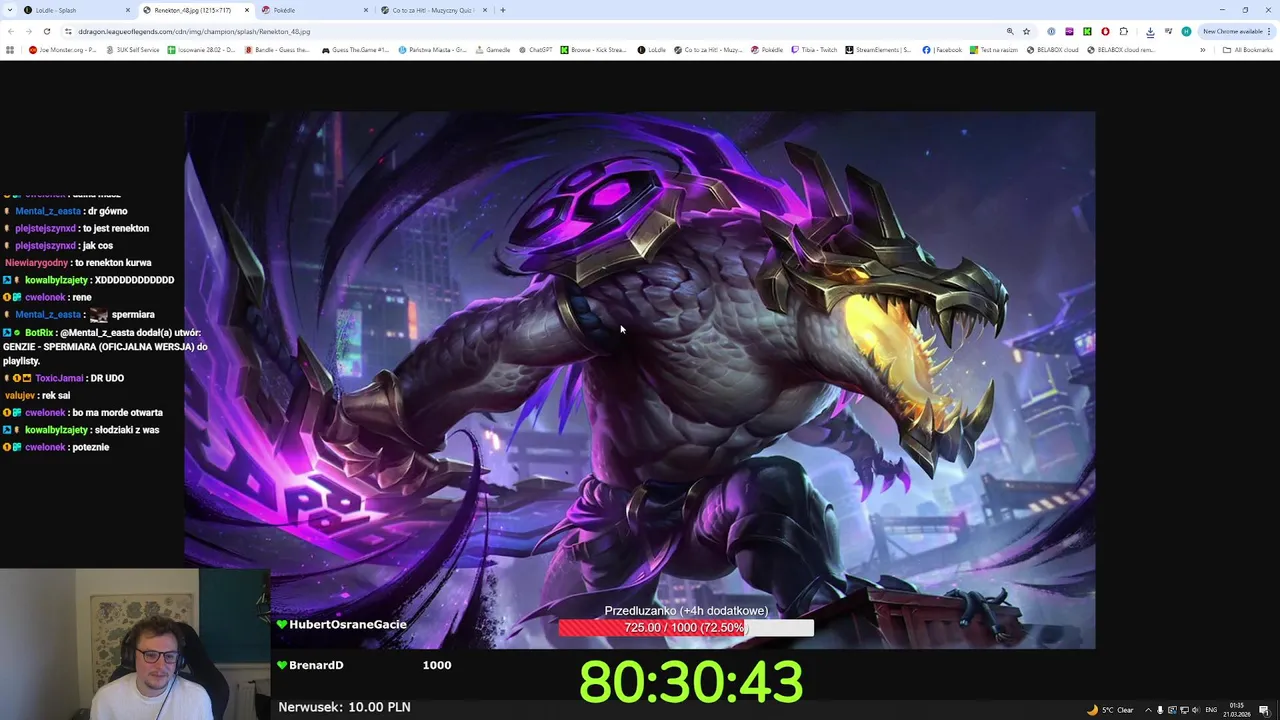Reload the current page
The image size is (1280, 720).
pos(46,31)
